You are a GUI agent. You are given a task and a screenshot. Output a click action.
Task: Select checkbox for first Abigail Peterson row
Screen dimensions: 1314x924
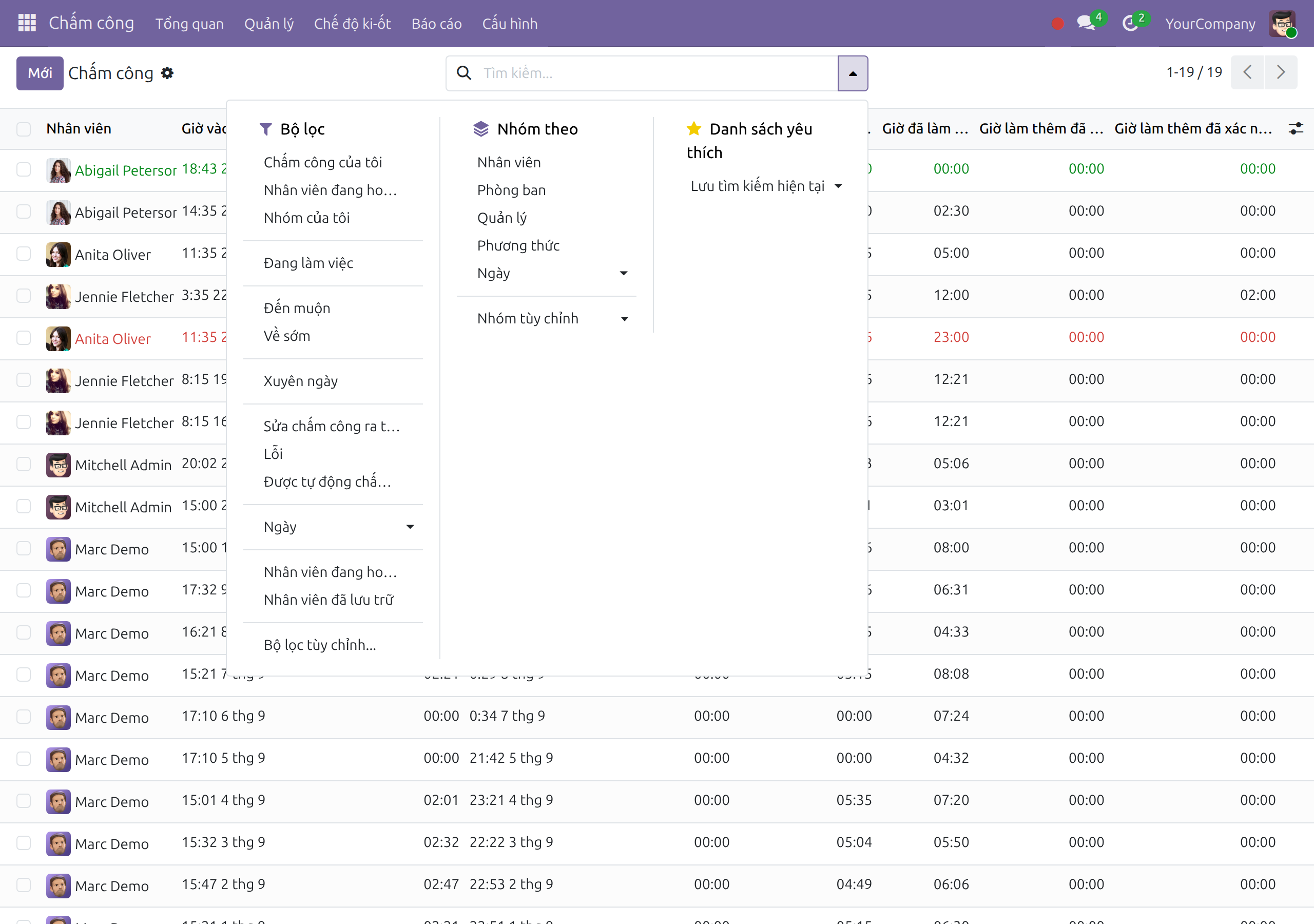coord(24,169)
